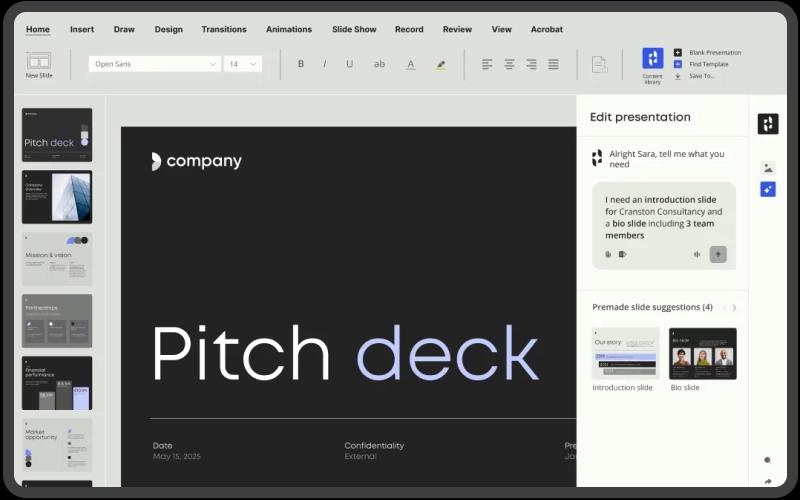The width and height of the screenshot is (800, 500).
Task: Click the Save To download icon
Action: (678, 76)
